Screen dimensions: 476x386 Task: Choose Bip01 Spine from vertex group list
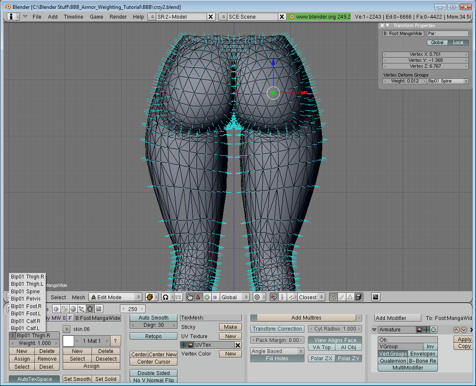(27, 291)
